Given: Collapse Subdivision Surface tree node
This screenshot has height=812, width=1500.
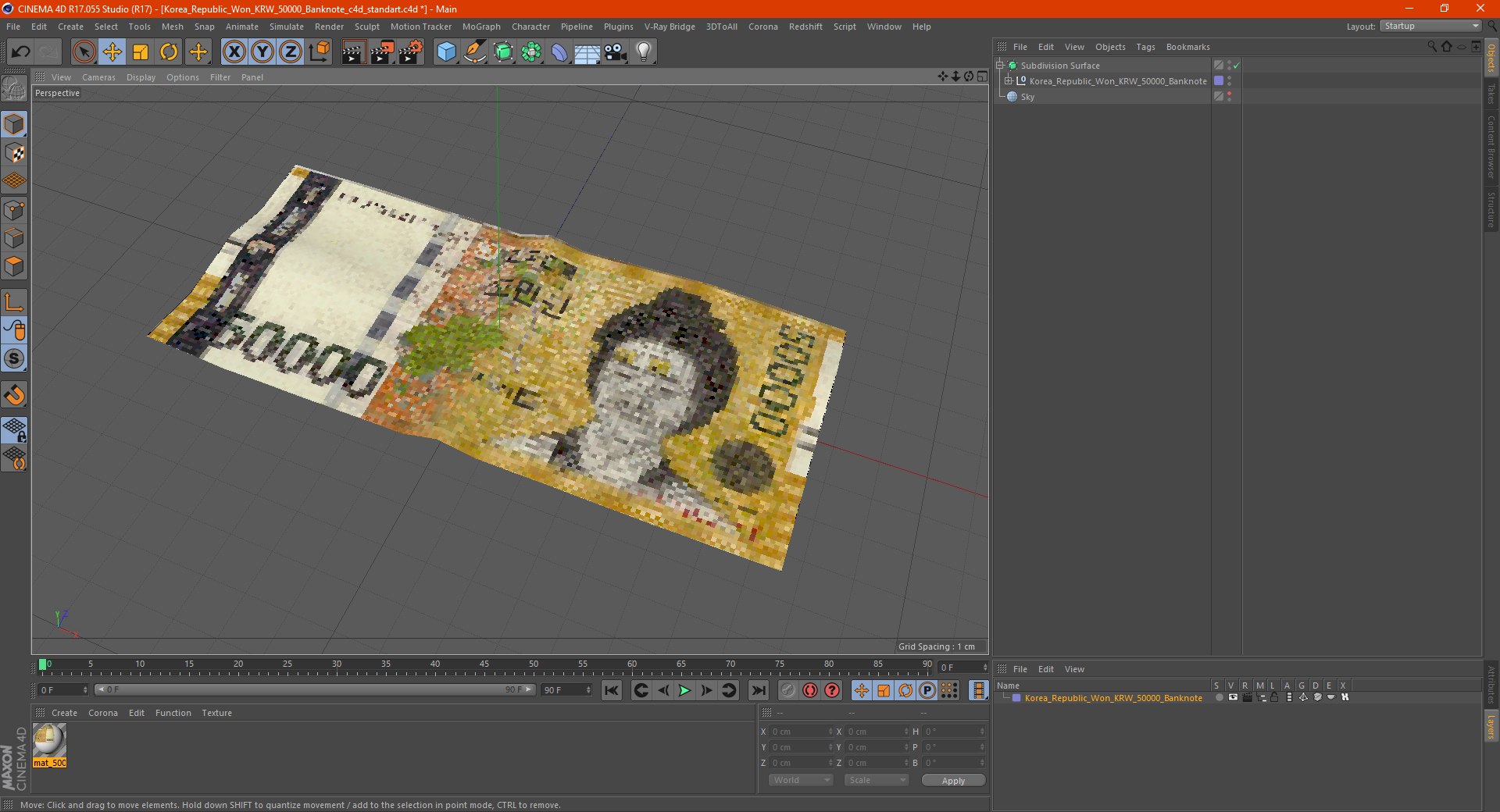Looking at the screenshot, I should pyautogui.click(x=1000, y=66).
